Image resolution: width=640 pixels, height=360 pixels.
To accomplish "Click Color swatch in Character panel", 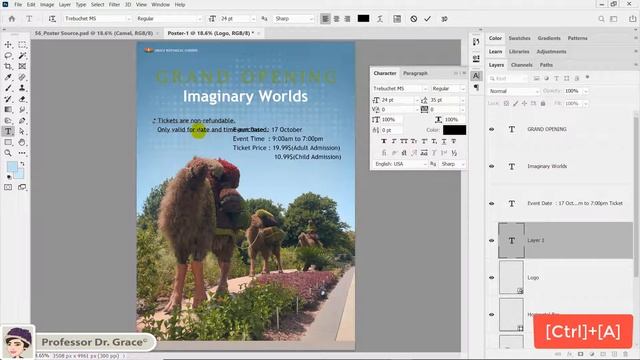I will [x=454, y=130].
